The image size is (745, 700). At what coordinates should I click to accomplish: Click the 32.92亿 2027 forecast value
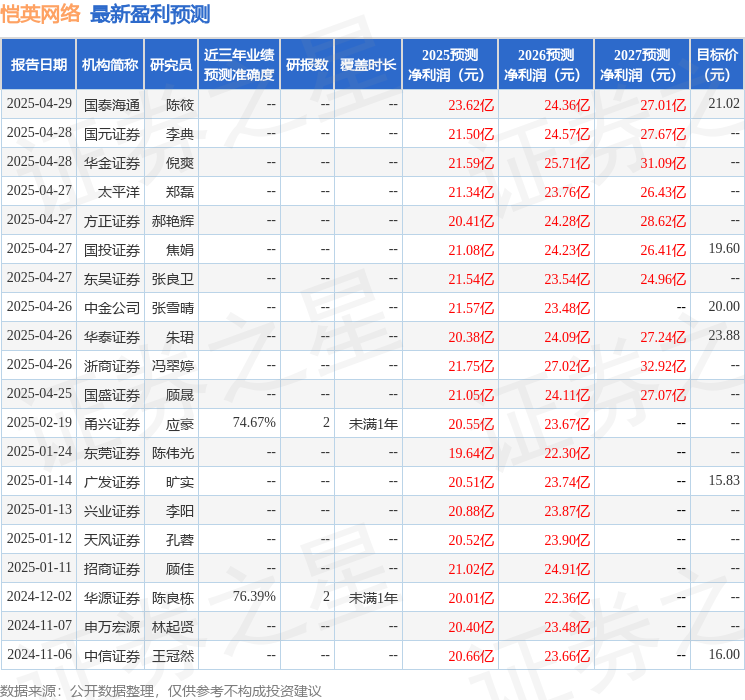(663, 366)
